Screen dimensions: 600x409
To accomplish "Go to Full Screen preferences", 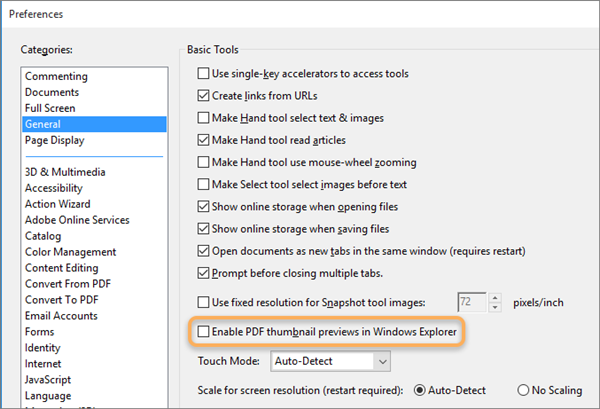I will click(50, 109).
